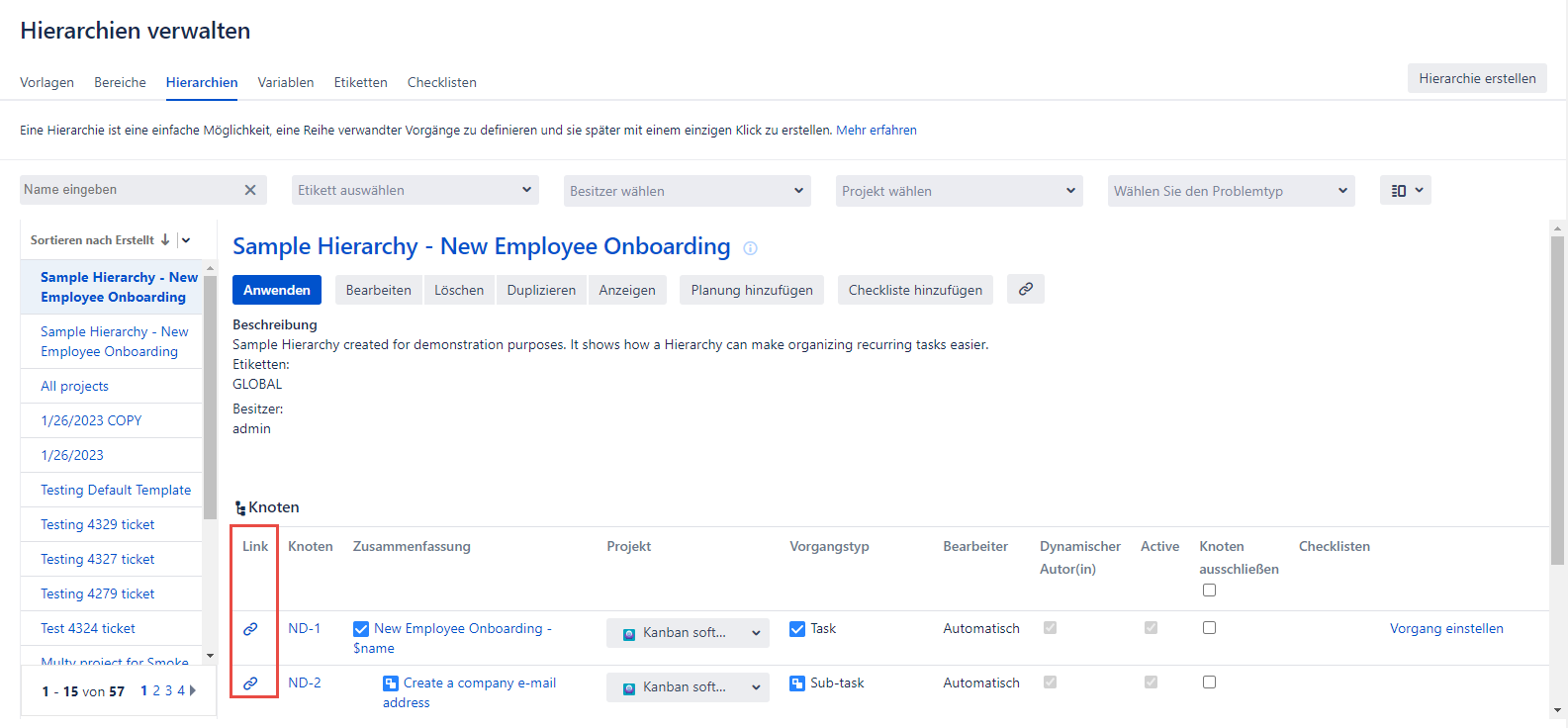Open the Kanban soft project dropdown for ND-1
Screen dimensions: 1568x728
[688, 633]
